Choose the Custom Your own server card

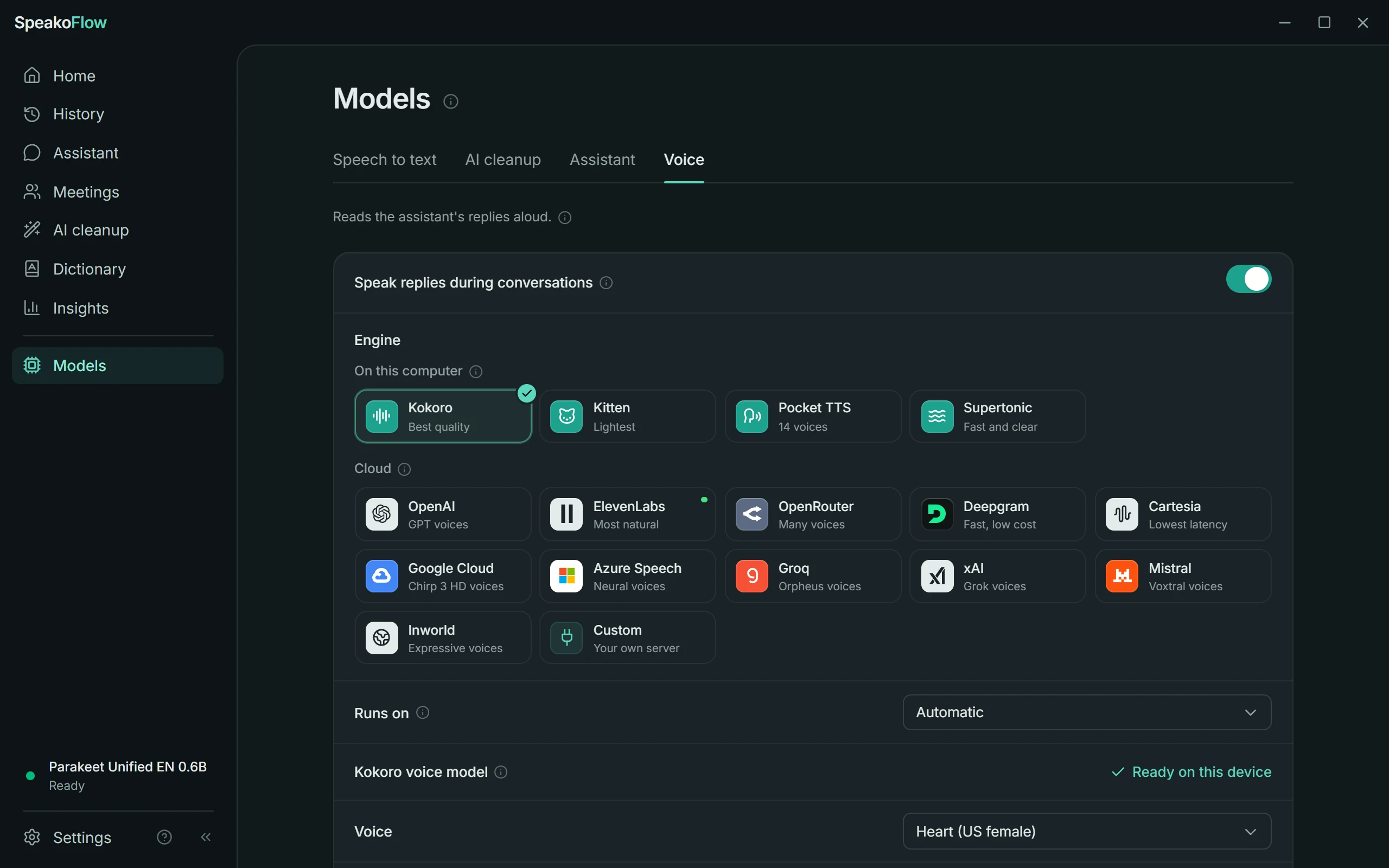coord(627,638)
